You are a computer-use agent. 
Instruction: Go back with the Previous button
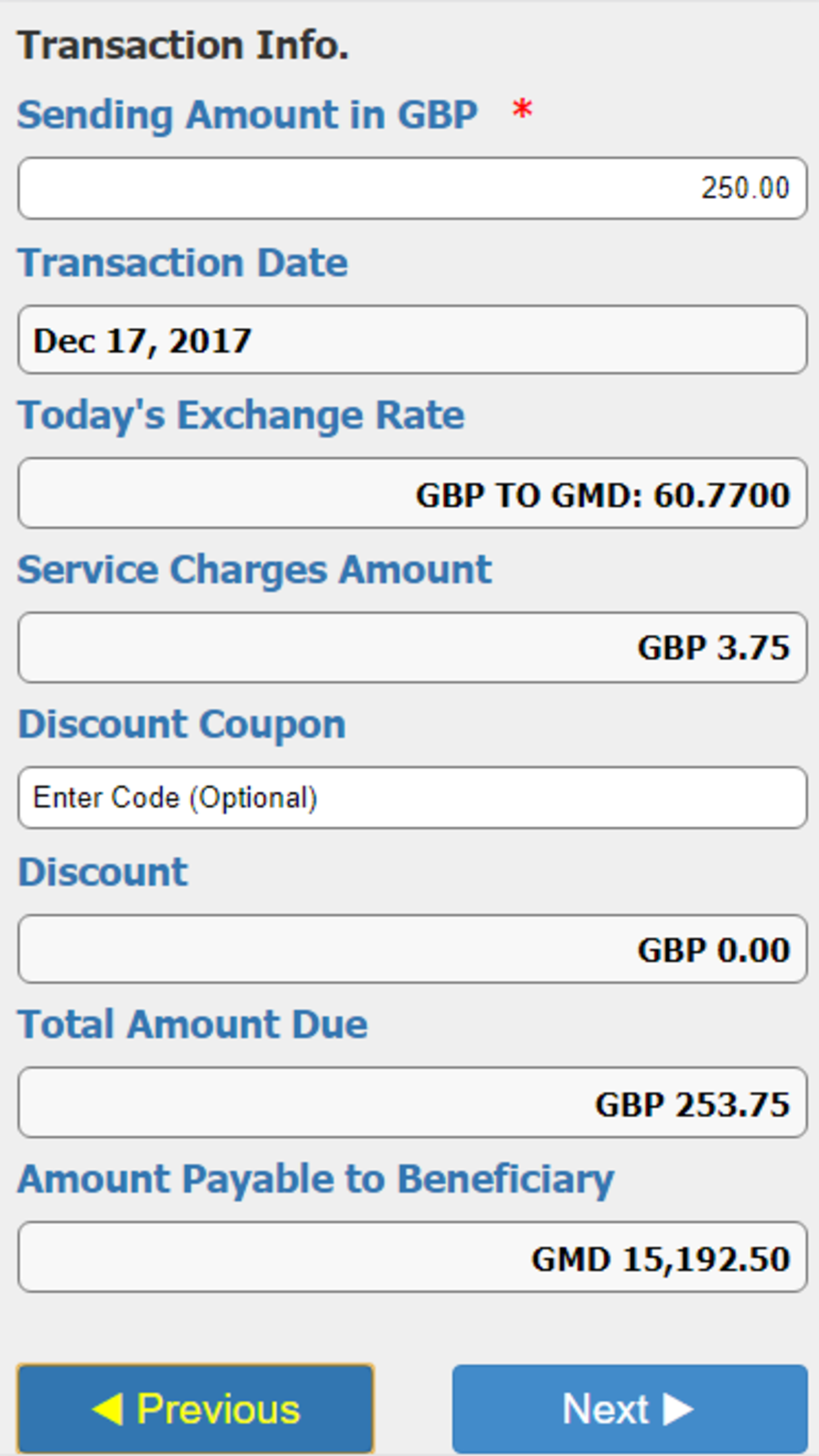[195, 1409]
